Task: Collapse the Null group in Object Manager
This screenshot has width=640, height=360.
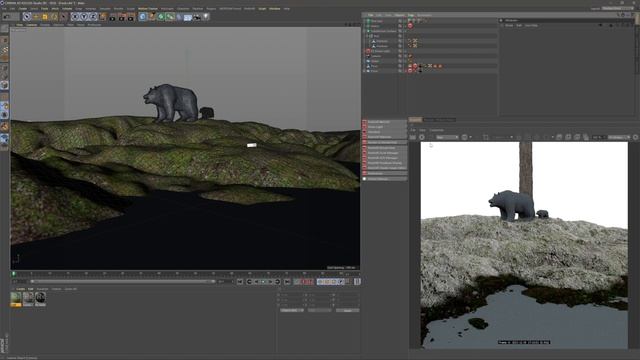Action: pyautogui.click(x=367, y=36)
